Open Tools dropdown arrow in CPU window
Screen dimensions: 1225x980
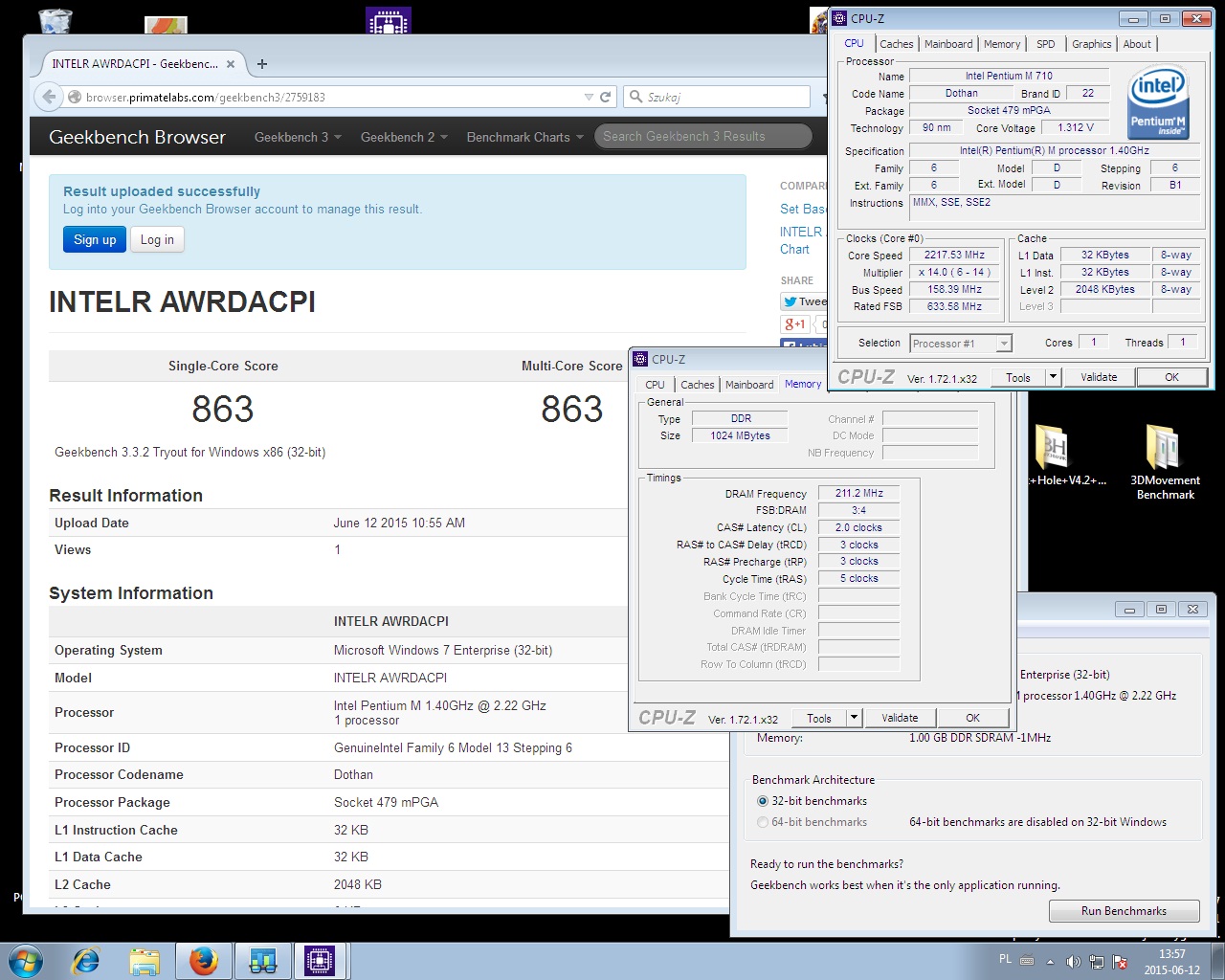(x=1053, y=377)
